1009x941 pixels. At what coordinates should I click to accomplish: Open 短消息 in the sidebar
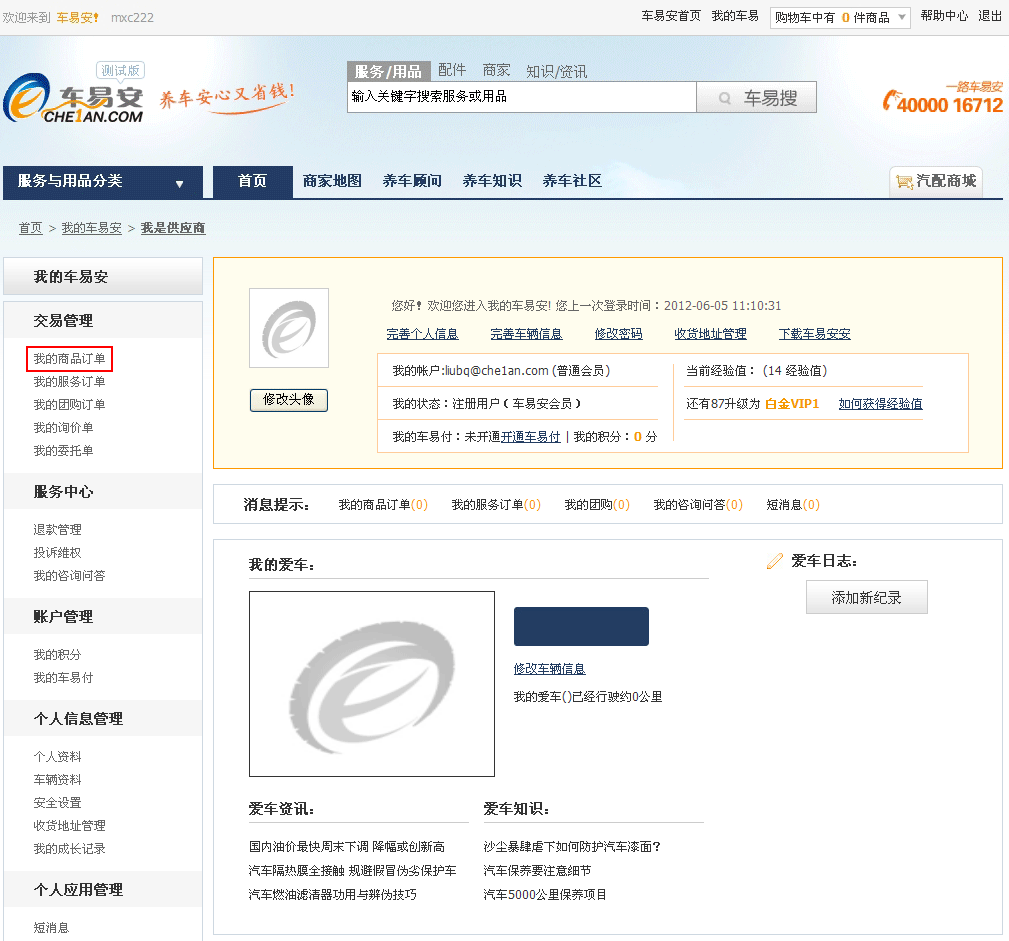(51, 927)
